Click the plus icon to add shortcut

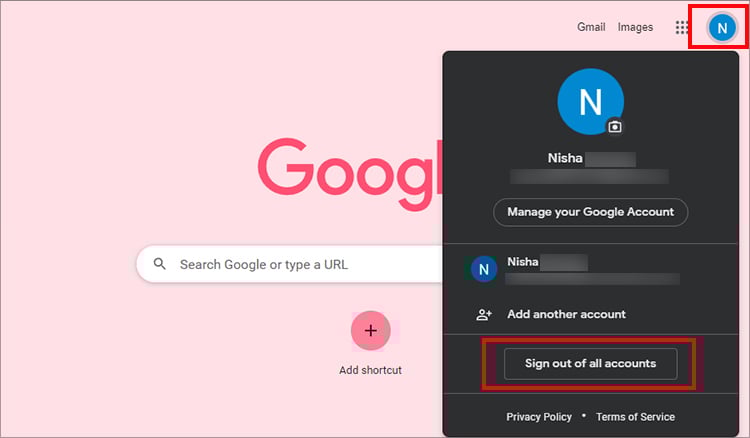point(371,330)
